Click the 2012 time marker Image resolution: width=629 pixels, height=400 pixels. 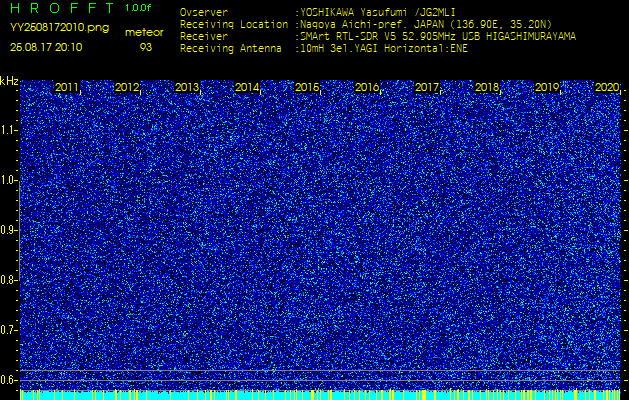[x=127, y=87]
